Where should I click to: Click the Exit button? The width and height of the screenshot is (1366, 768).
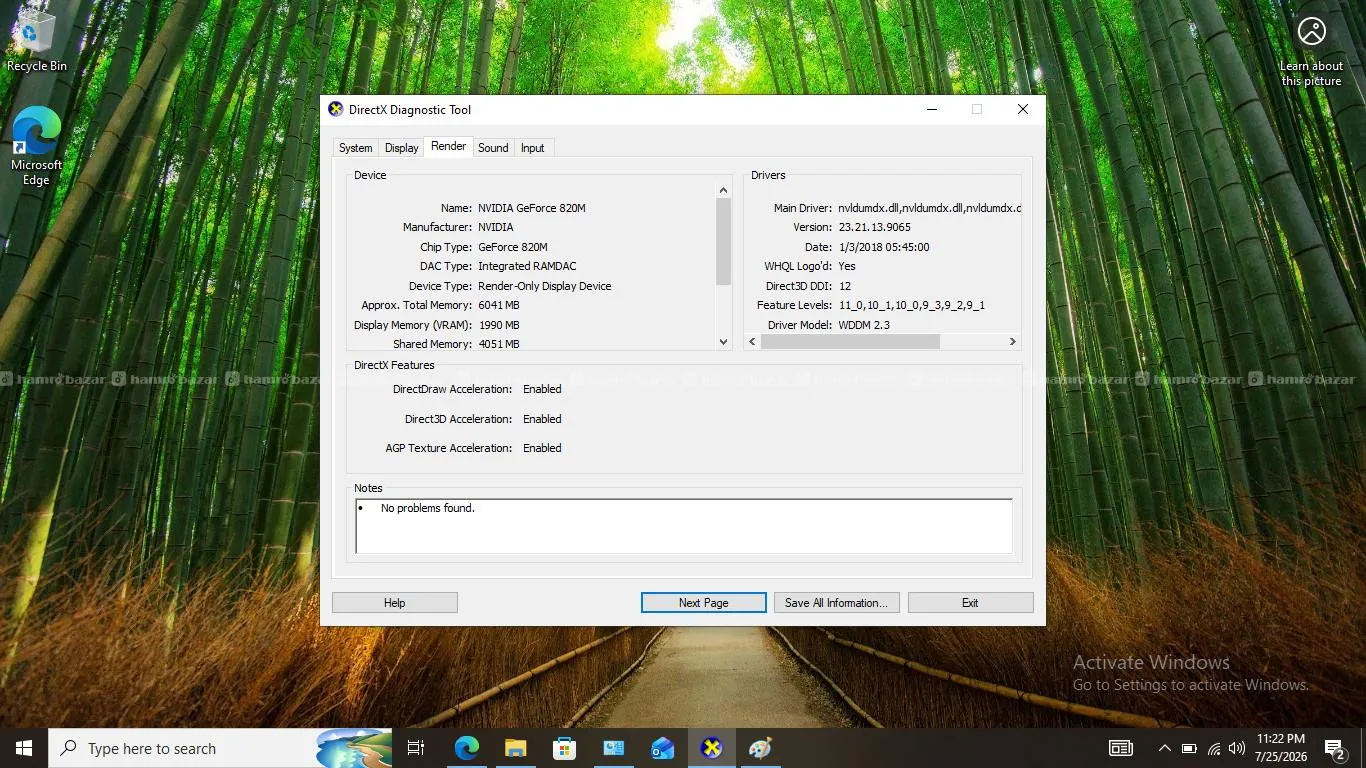[x=970, y=603]
